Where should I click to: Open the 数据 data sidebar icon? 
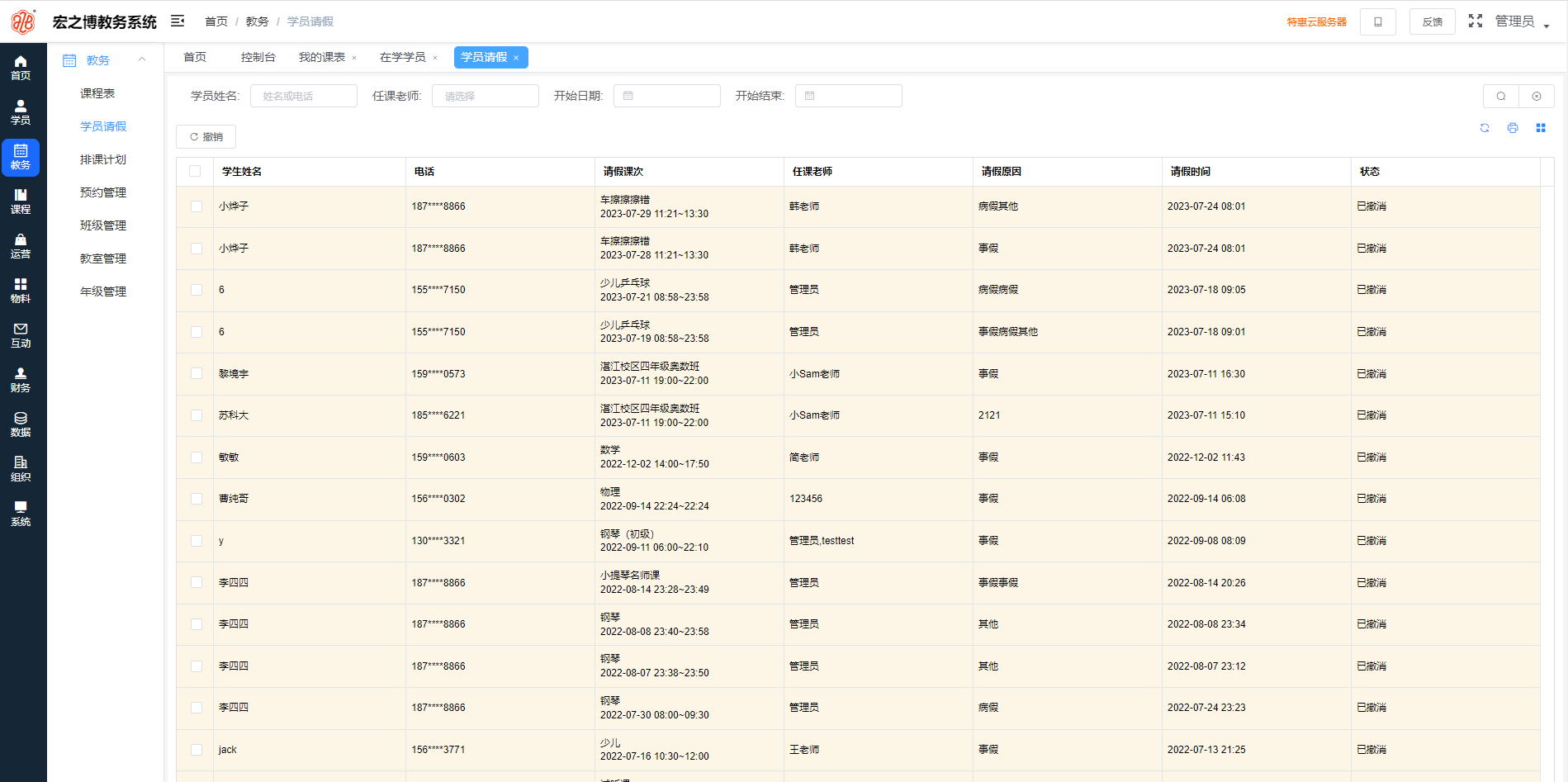[x=21, y=424]
